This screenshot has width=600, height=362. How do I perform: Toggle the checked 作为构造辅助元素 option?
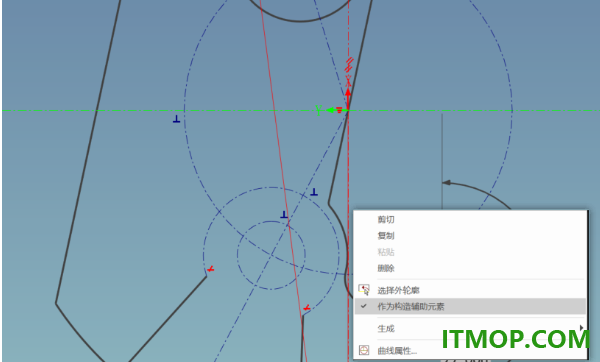click(470, 306)
